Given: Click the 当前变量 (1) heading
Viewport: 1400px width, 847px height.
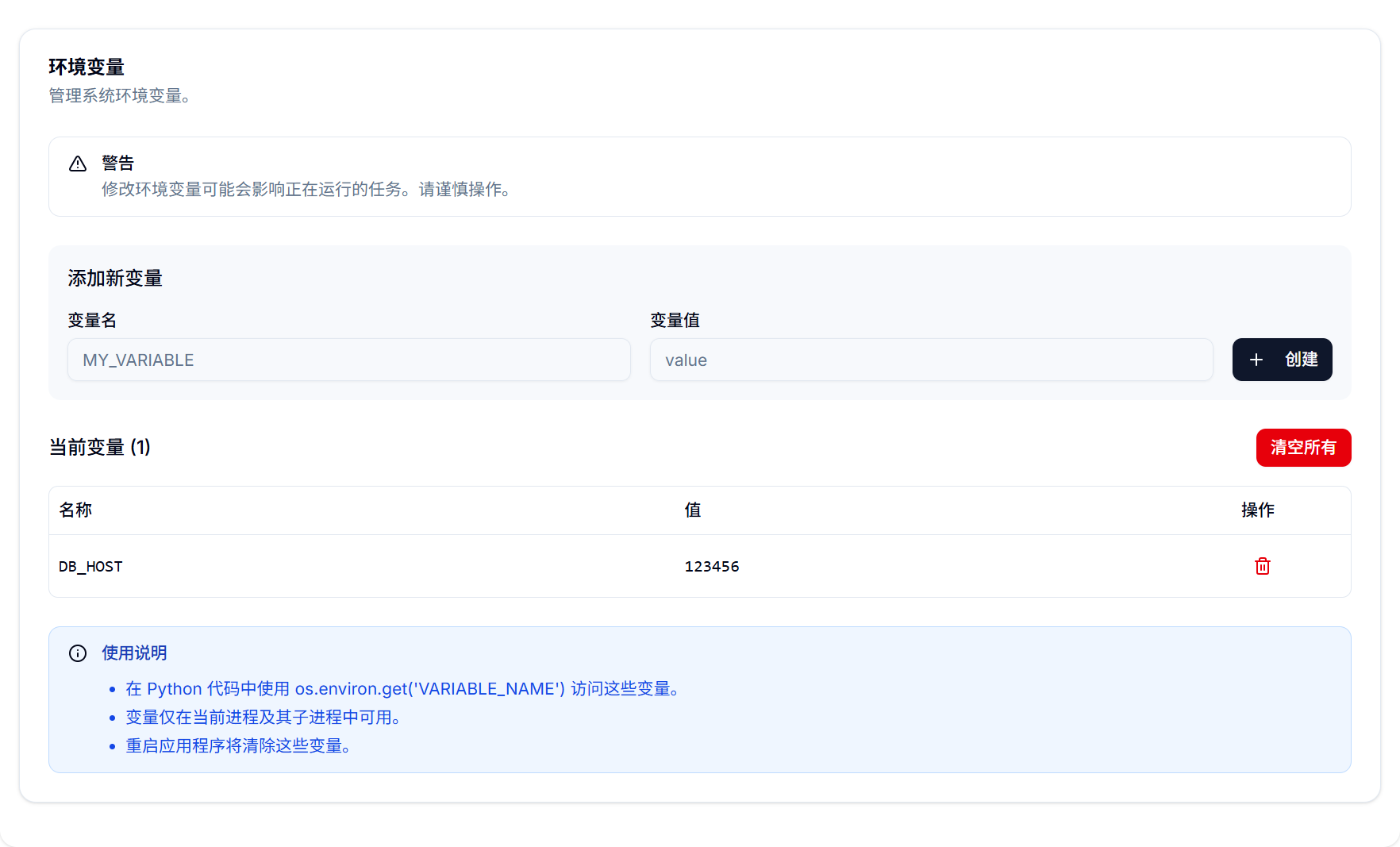Looking at the screenshot, I should click(x=100, y=448).
